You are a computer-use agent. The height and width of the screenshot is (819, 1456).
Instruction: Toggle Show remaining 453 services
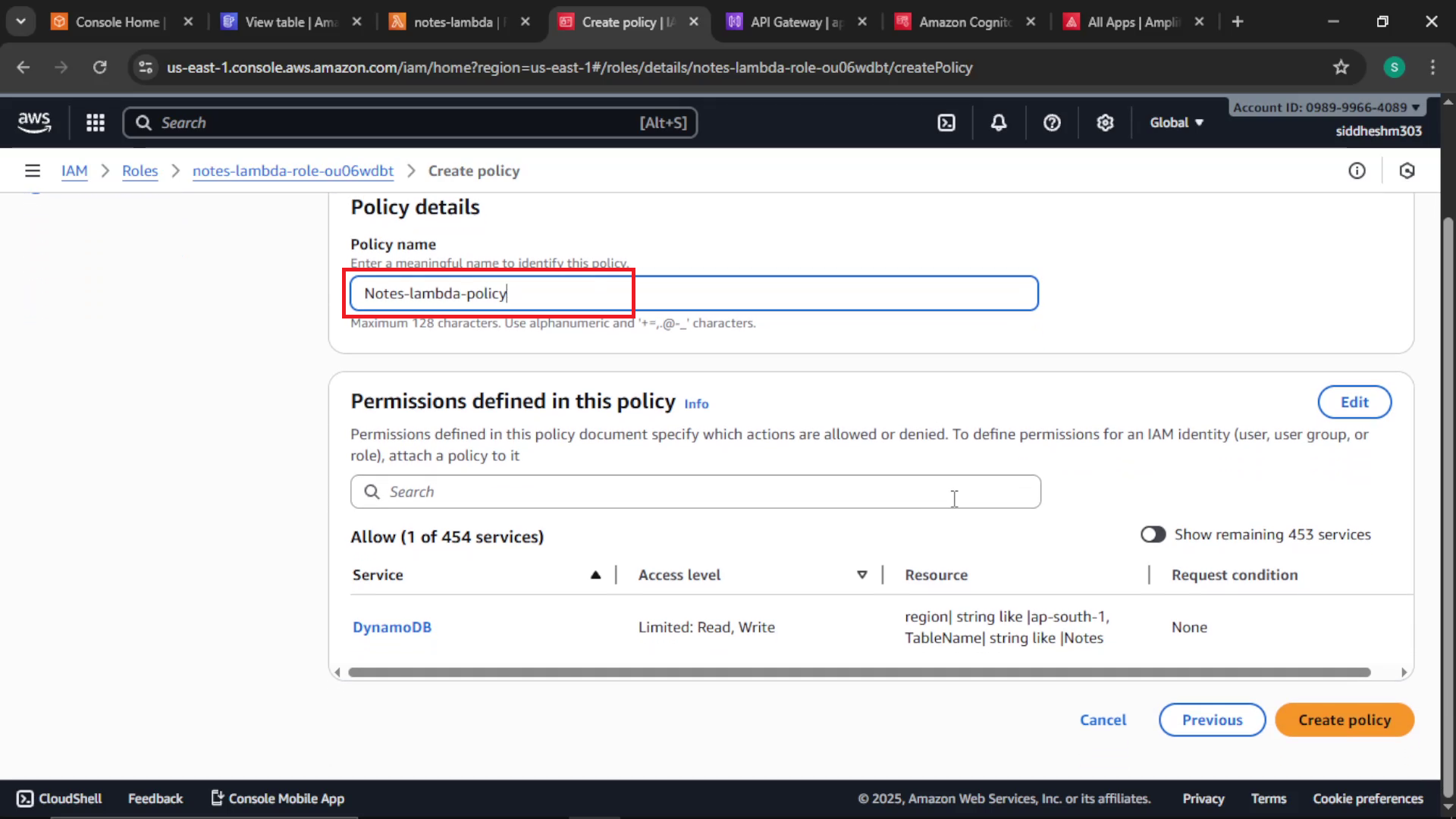(1153, 535)
